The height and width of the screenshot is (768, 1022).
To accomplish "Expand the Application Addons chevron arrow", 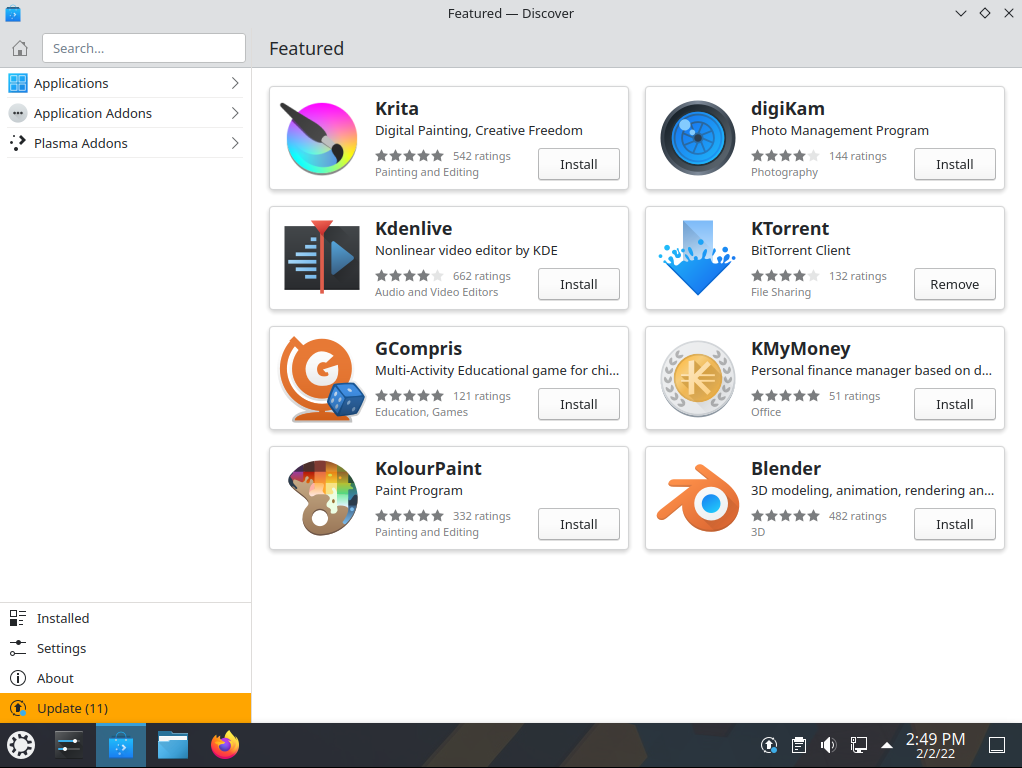I will [235, 113].
